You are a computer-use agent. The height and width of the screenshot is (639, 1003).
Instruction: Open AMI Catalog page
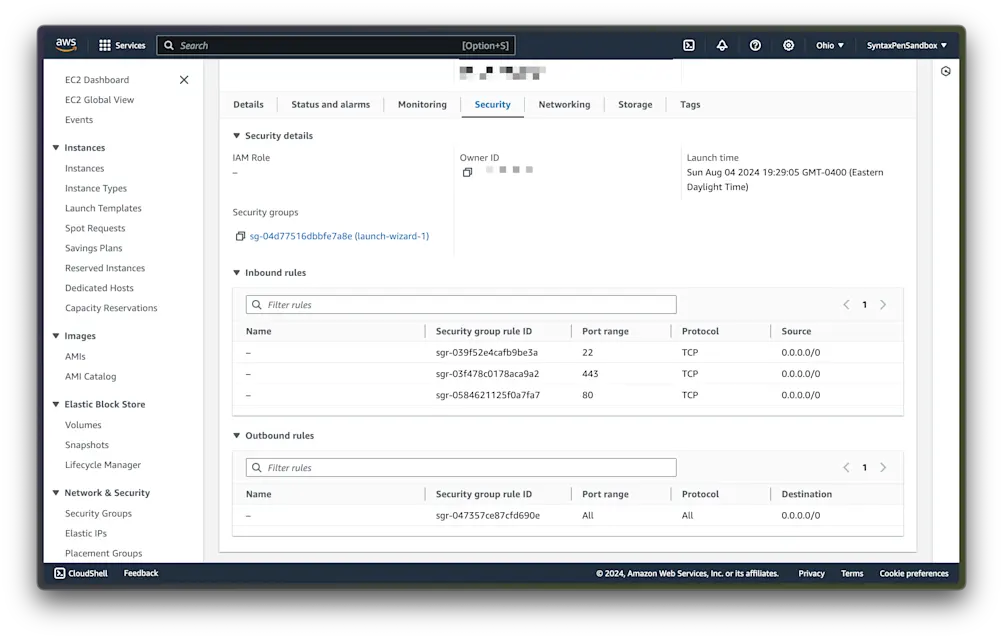click(x=90, y=376)
